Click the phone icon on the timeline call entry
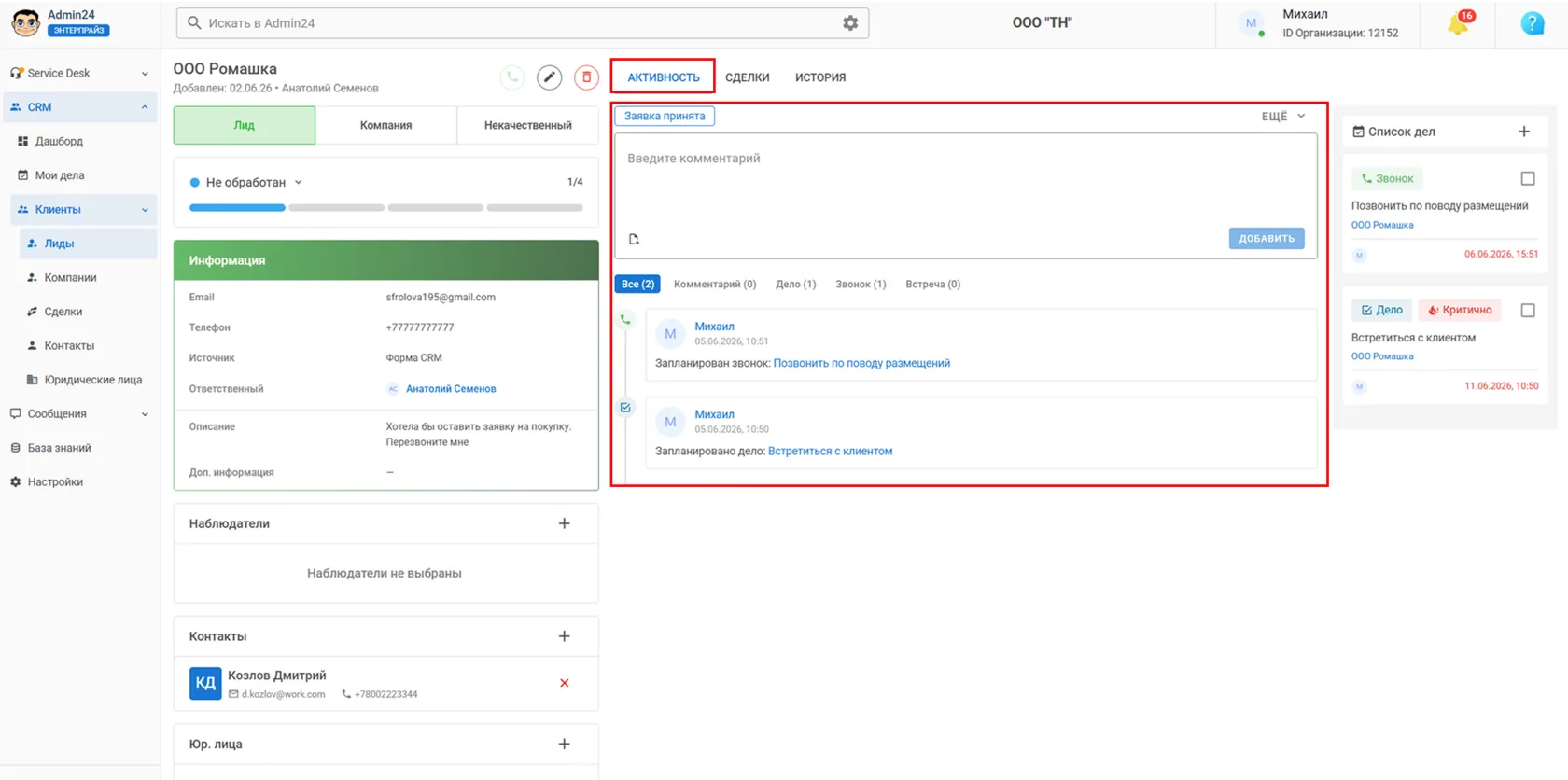1568x780 pixels. (x=625, y=320)
